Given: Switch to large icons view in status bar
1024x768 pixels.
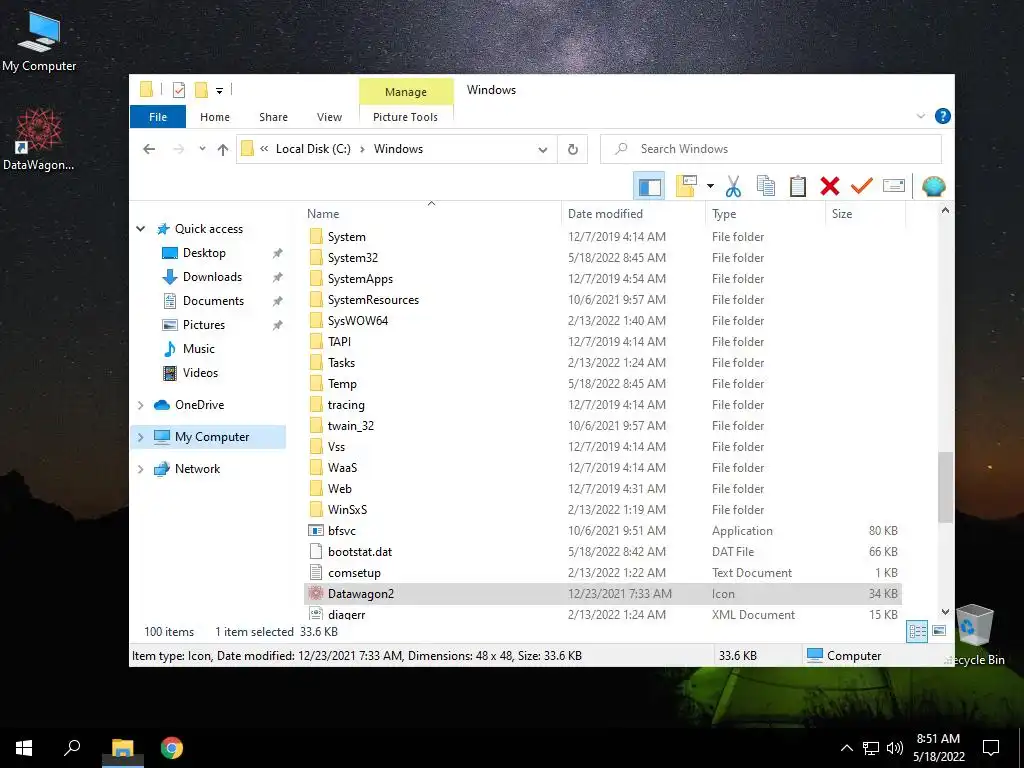Looking at the screenshot, I should click(x=939, y=631).
